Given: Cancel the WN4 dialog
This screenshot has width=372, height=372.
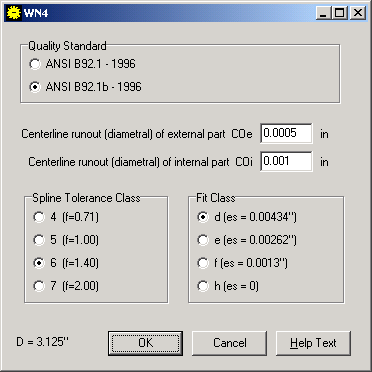Looking at the screenshot, I should click(x=229, y=343).
